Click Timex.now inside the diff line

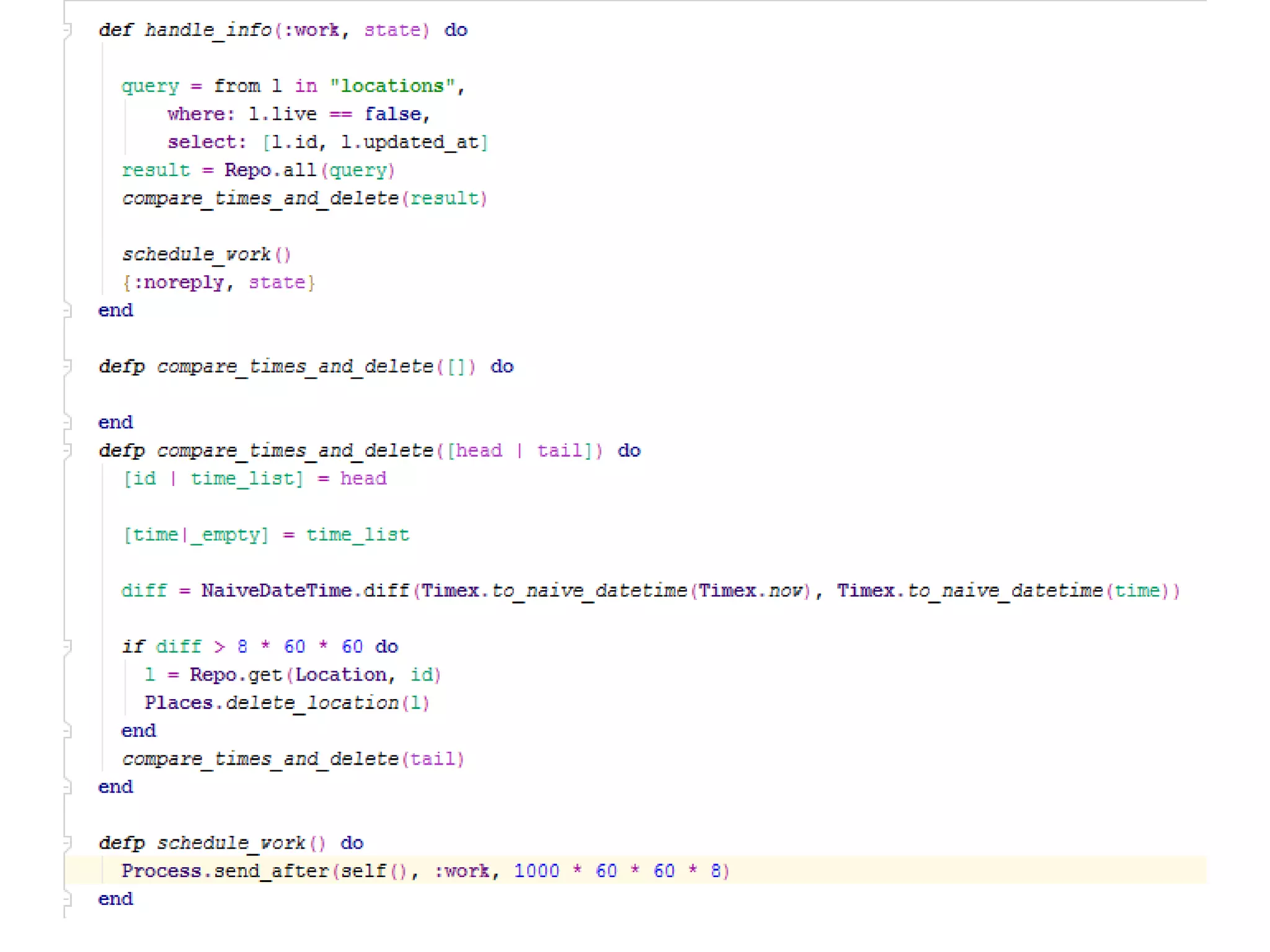752,591
